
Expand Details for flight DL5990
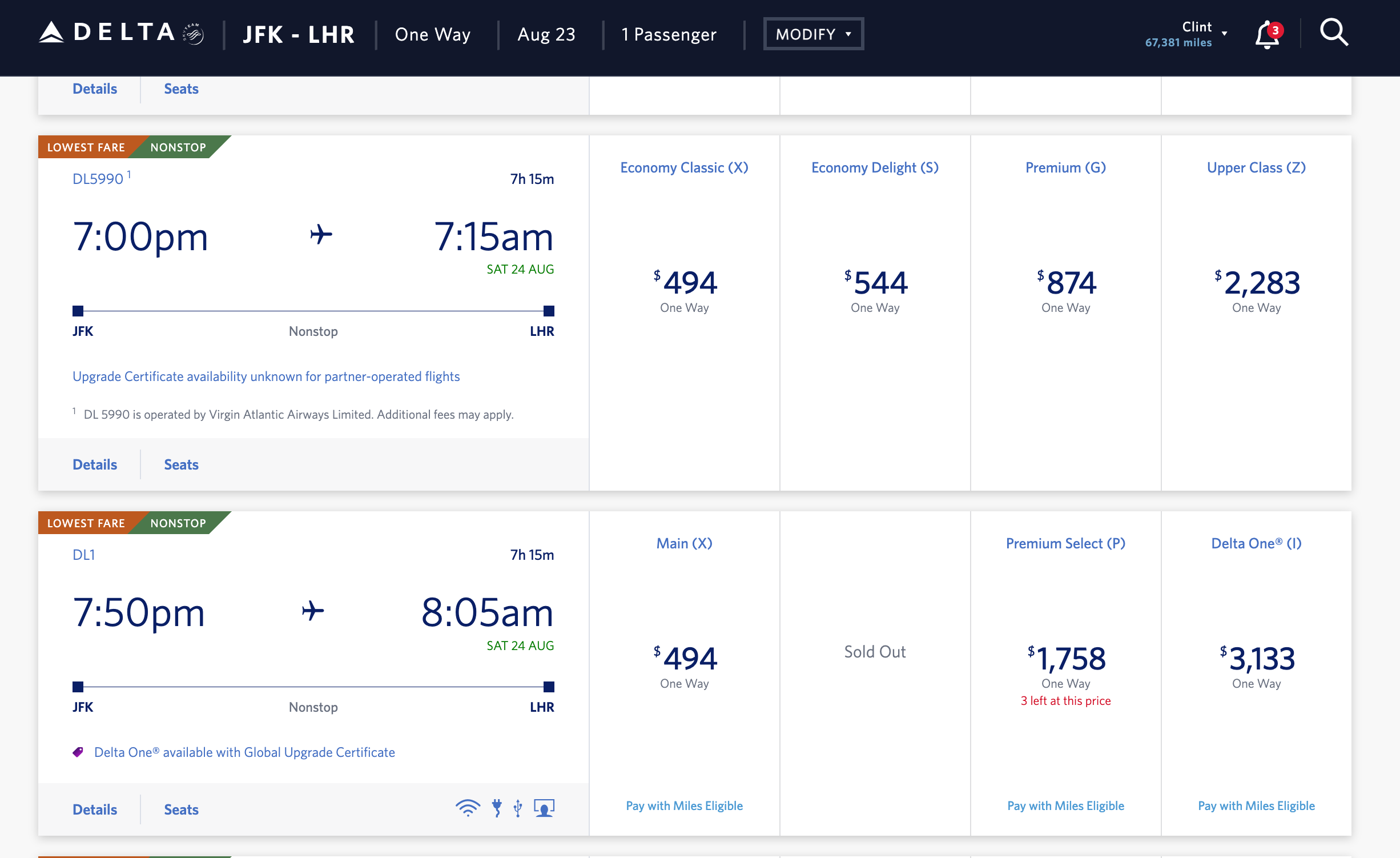coord(95,464)
